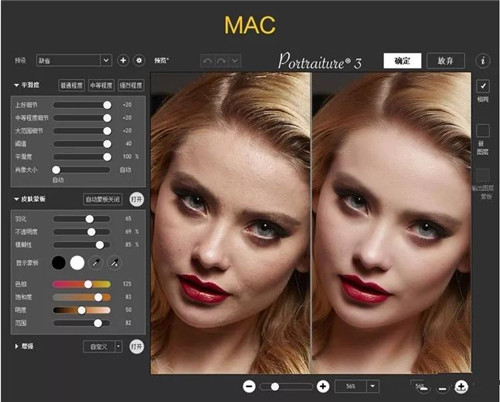
Task: Click the saturation value 83
Action: [128, 297]
